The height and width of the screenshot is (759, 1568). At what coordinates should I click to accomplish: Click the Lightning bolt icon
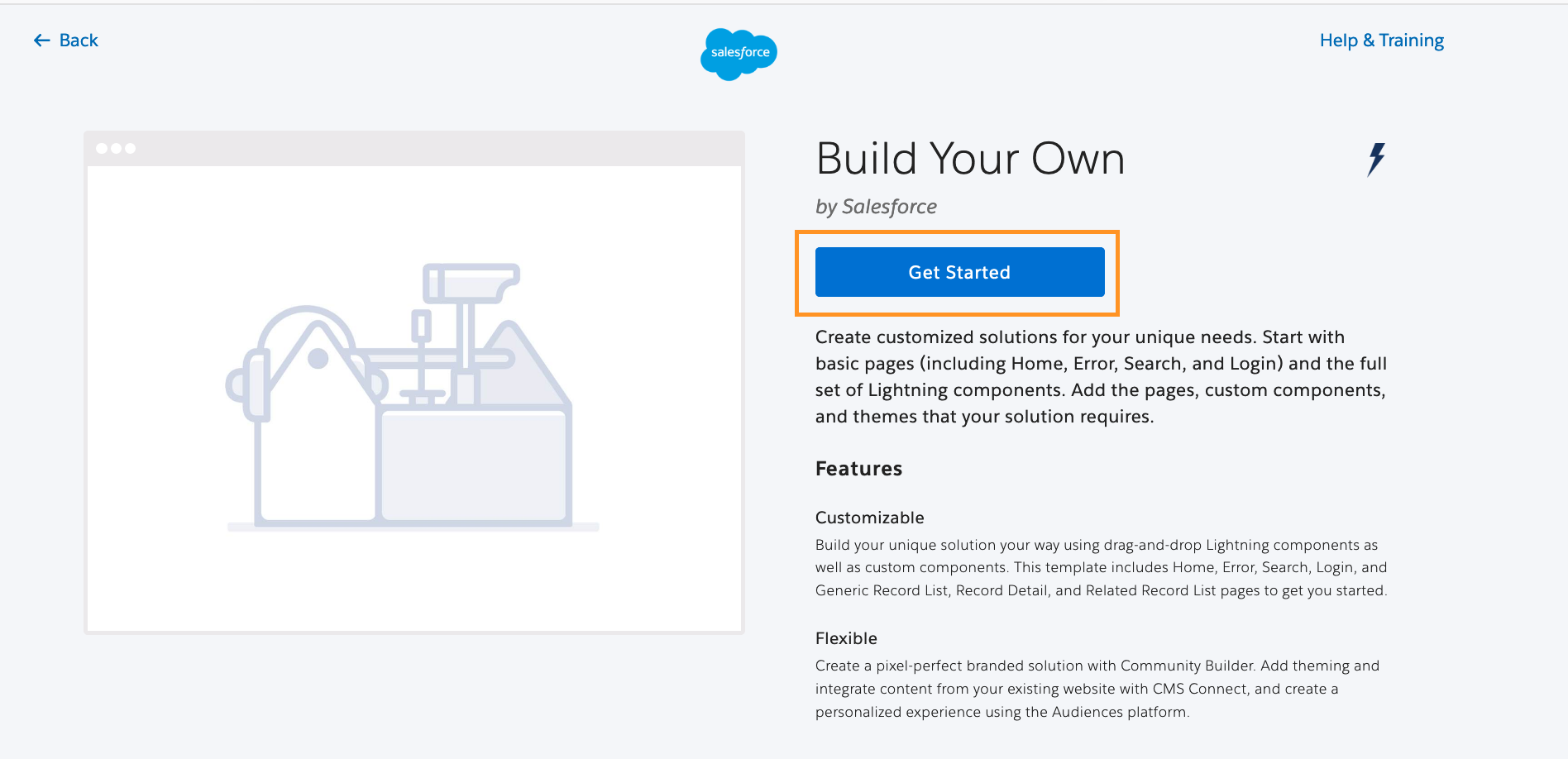coord(1376,159)
